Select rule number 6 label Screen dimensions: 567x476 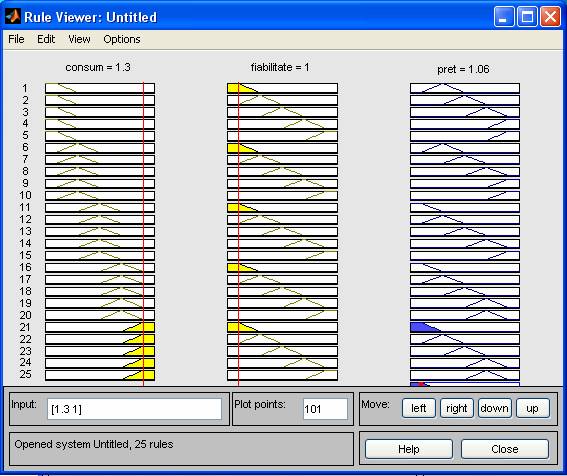tap(25, 147)
